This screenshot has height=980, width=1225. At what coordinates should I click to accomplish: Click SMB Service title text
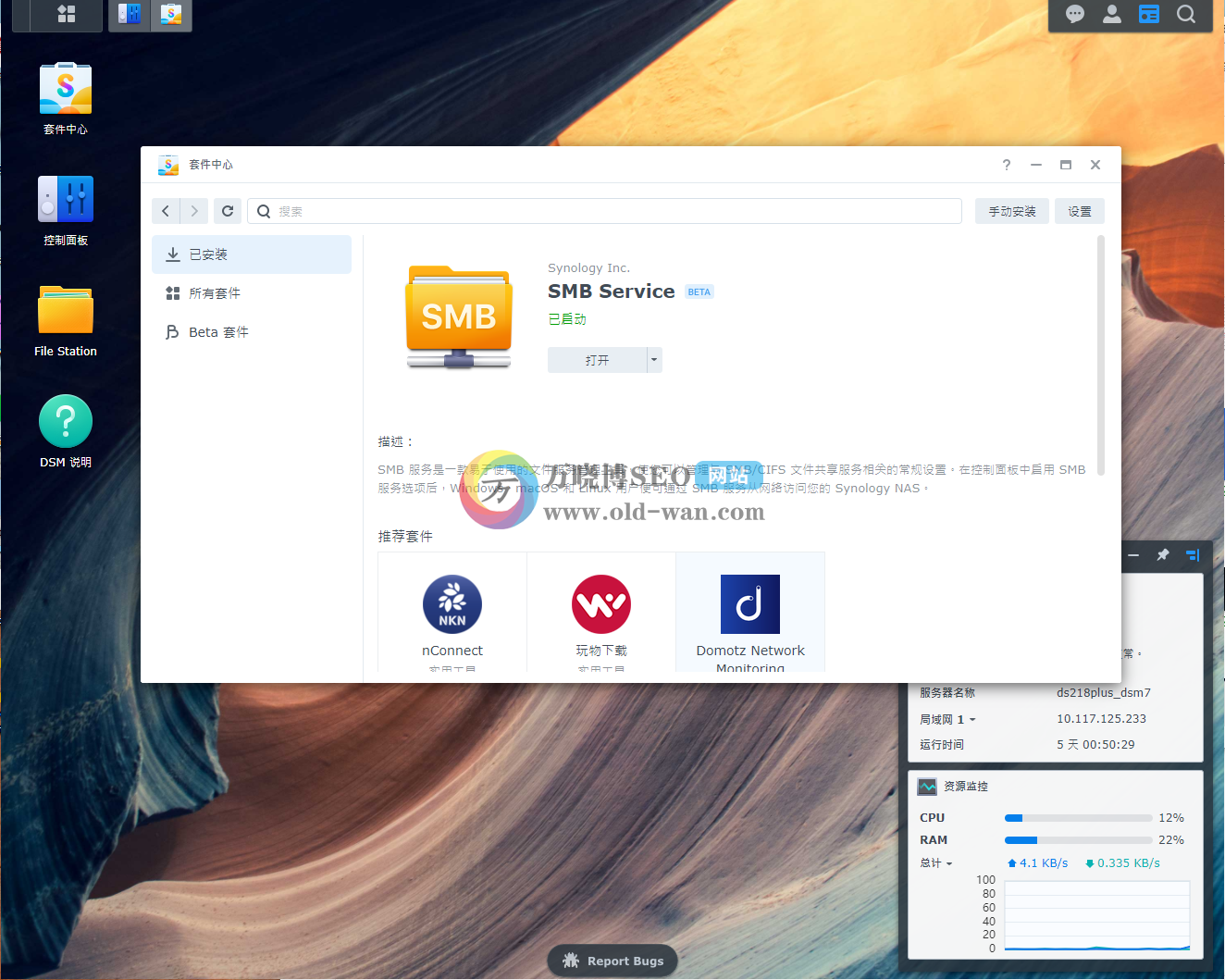click(x=612, y=292)
